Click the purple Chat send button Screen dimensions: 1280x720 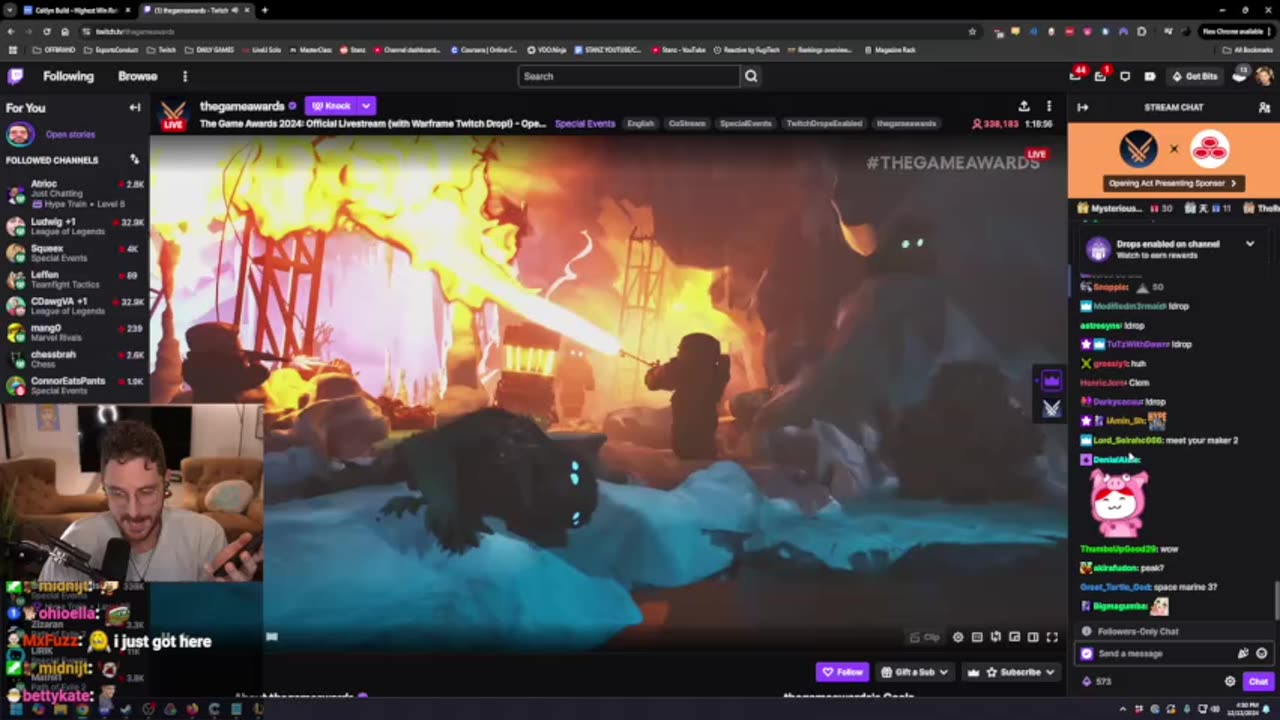pyautogui.click(x=1258, y=681)
